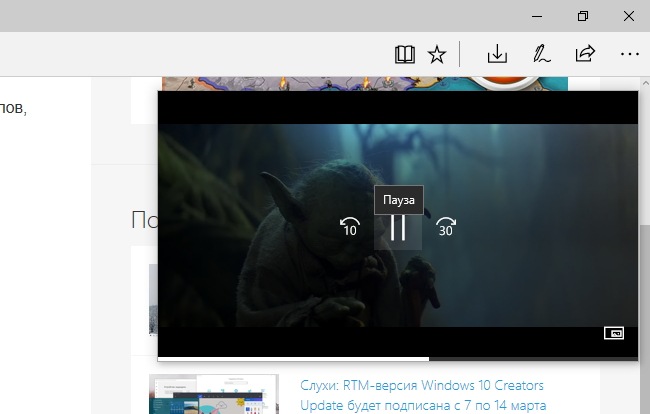
Task: Pause the video playback
Action: (x=398, y=228)
